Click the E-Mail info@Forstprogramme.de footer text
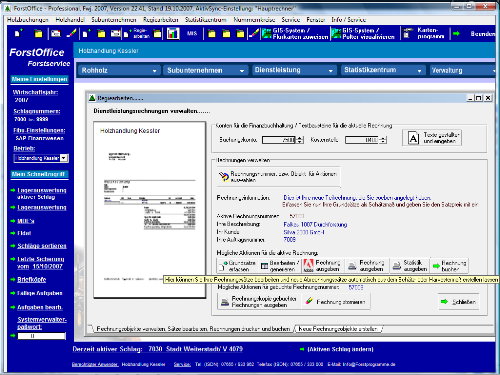Screen dimensions: 500x375 pyautogui.click(x=362, y=364)
